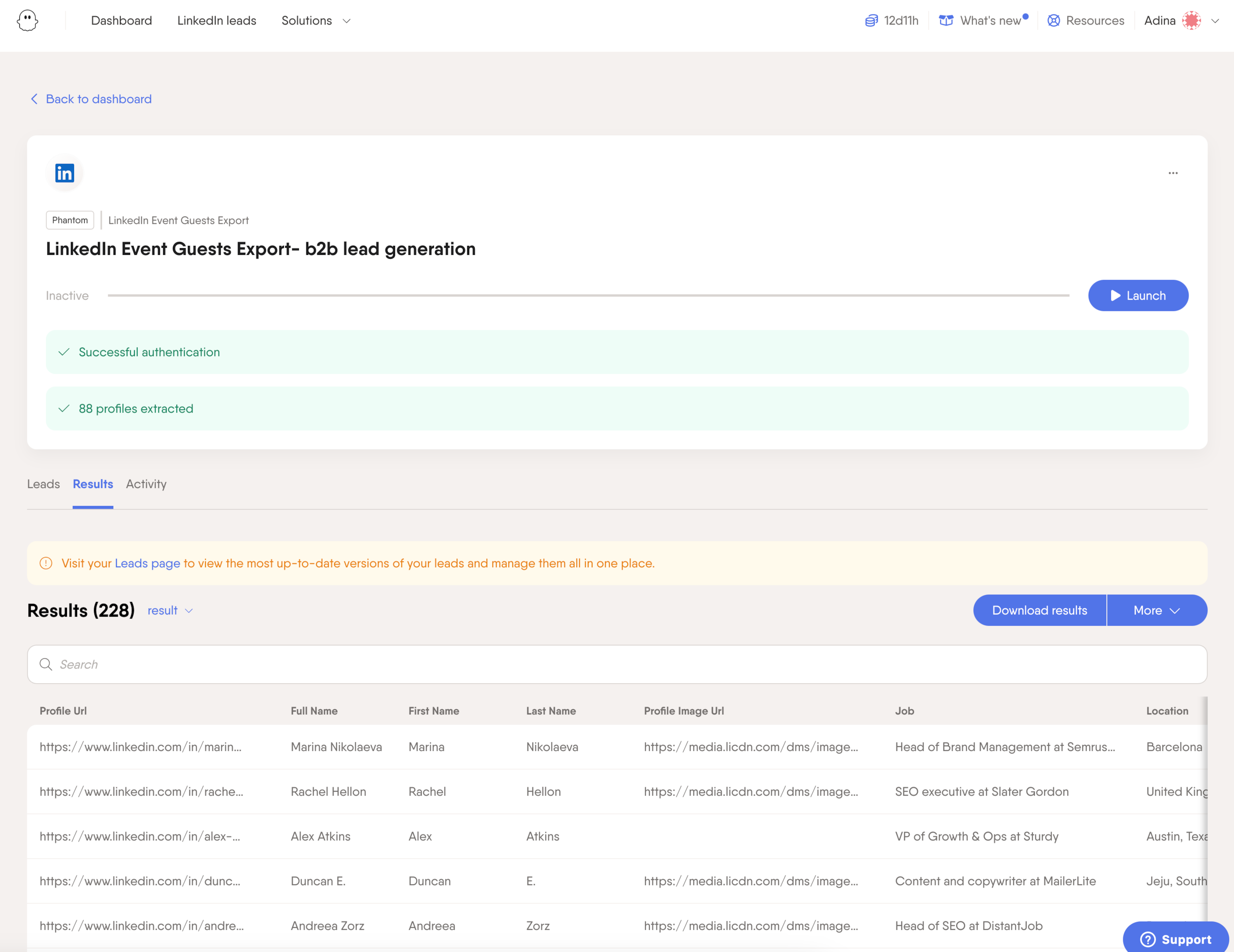Select the Andreea Zorz full name cell

click(x=327, y=926)
